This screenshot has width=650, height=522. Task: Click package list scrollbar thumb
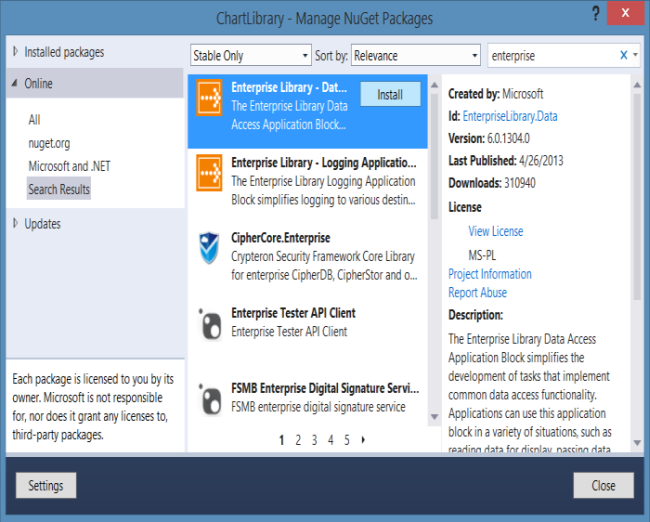(434, 157)
